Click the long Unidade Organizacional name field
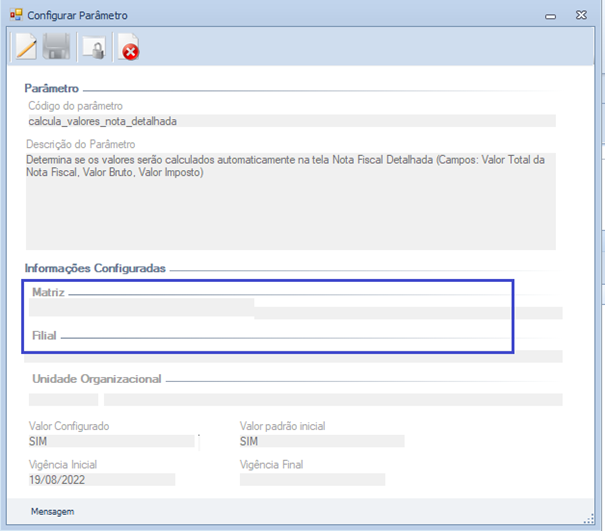 coord(332,400)
